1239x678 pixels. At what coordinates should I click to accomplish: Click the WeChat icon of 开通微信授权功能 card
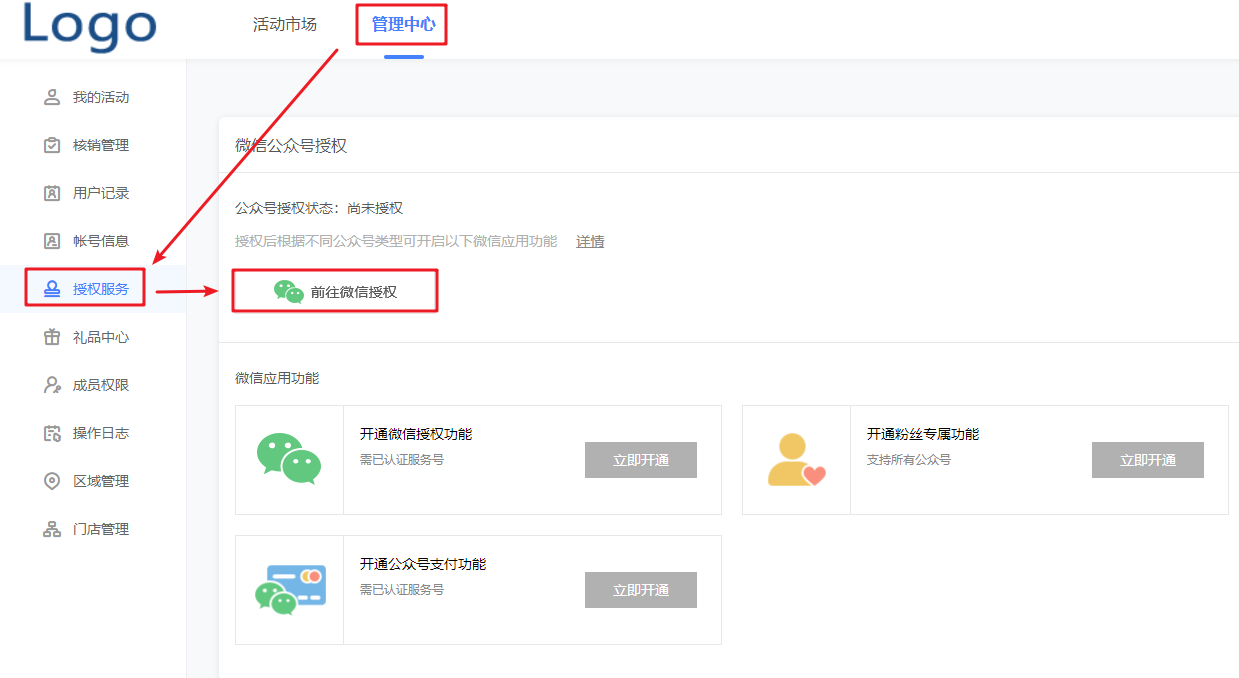pos(289,459)
